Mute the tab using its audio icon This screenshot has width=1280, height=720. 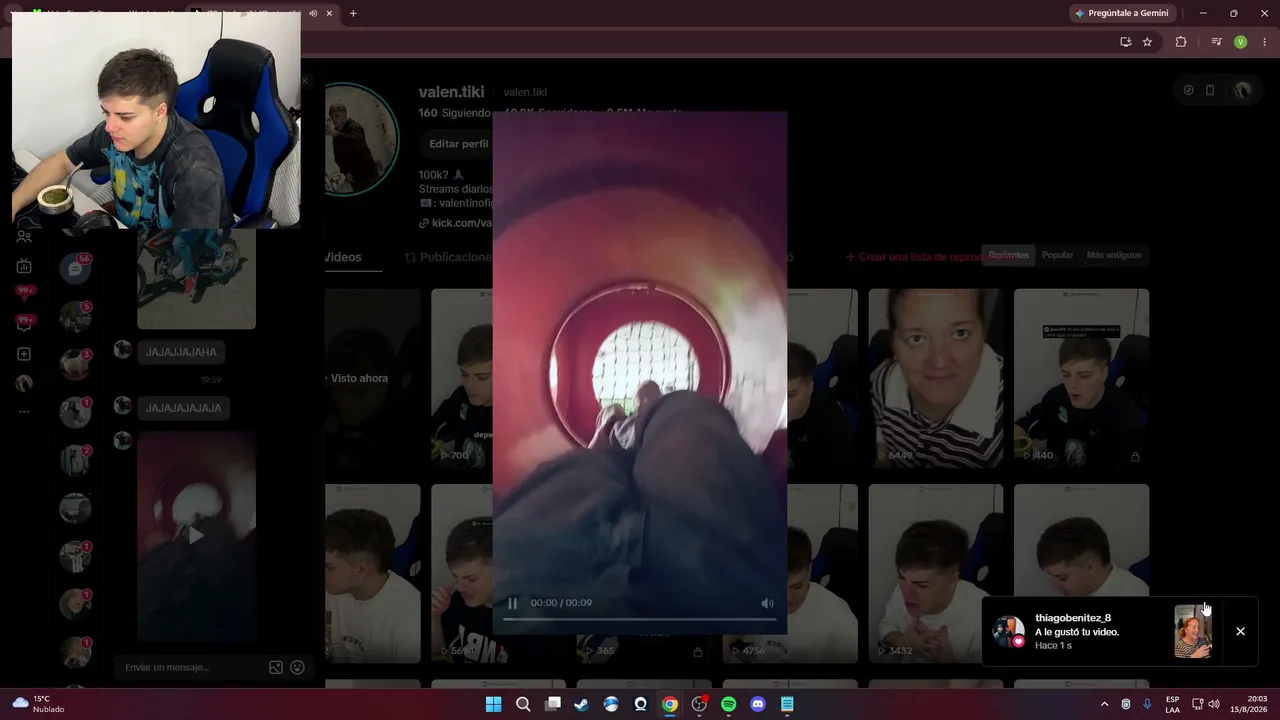tap(313, 13)
